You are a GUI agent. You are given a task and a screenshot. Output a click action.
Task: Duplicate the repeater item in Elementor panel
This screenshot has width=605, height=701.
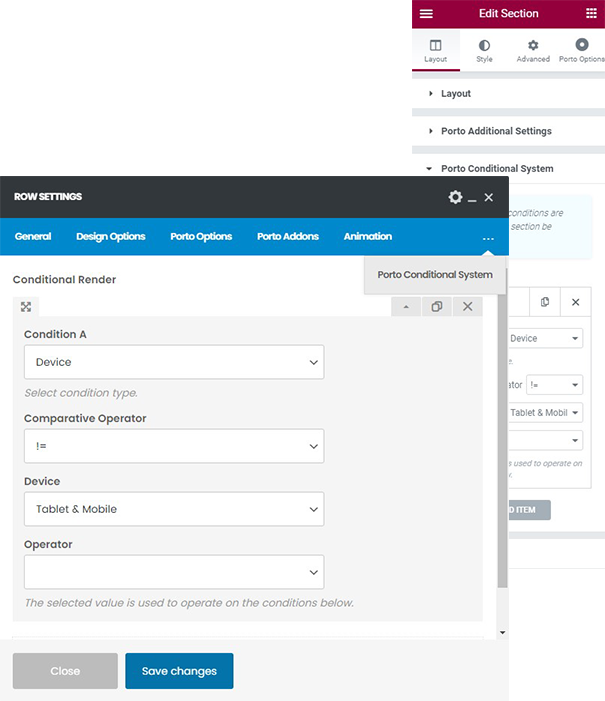pos(545,302)
